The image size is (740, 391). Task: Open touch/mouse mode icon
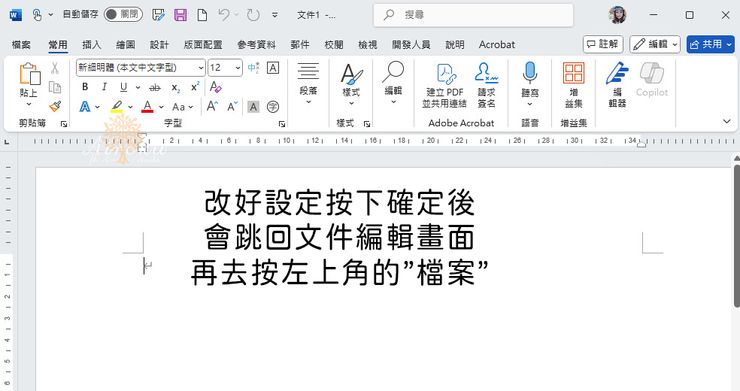[x=37, y=15]
